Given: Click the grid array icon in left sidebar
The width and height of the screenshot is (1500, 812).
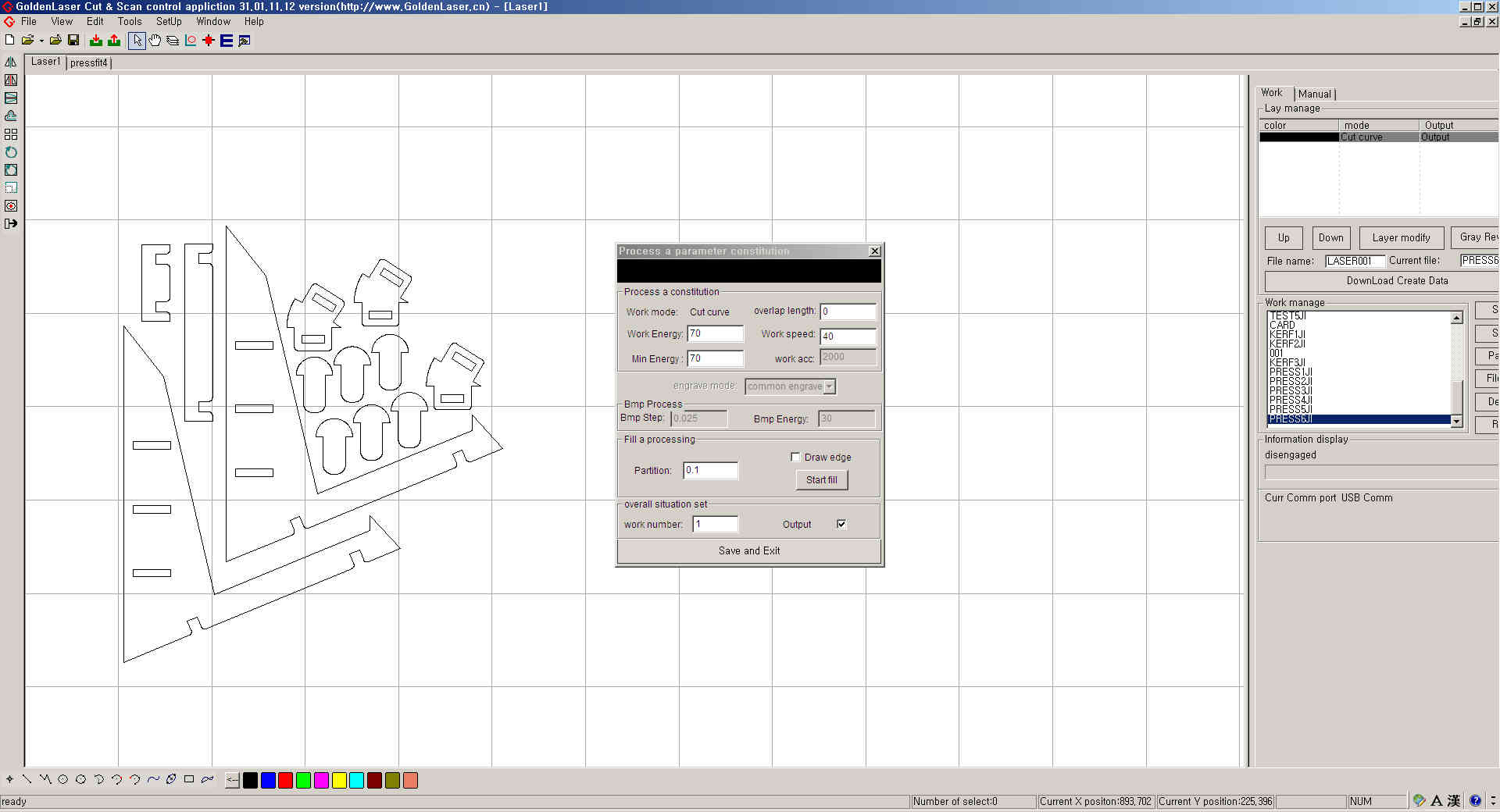Looking at the screenshot, I should point(11,134).
